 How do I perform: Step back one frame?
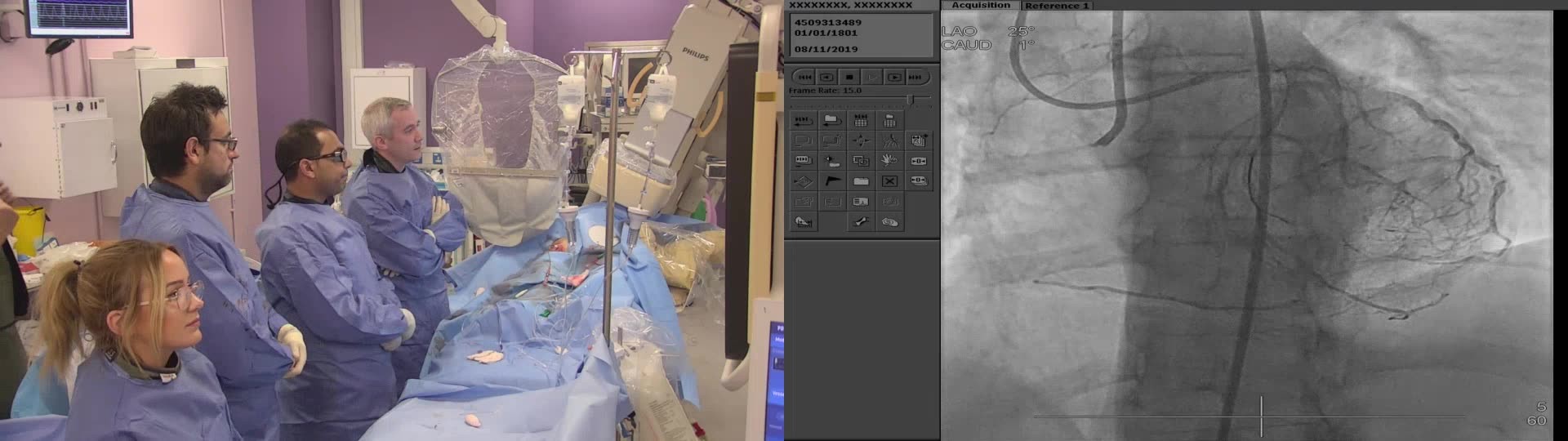click(827, 77)
